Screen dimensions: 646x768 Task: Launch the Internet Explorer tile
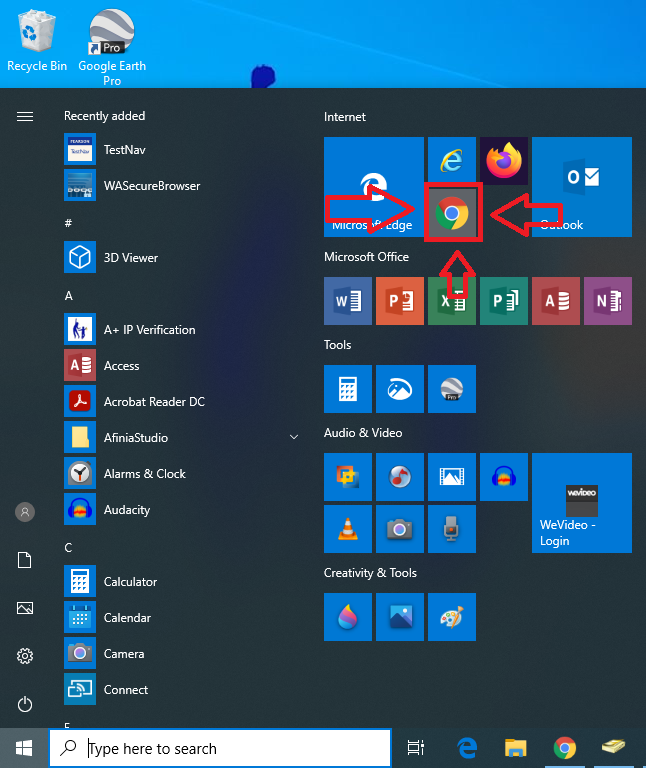coord(452,161)
